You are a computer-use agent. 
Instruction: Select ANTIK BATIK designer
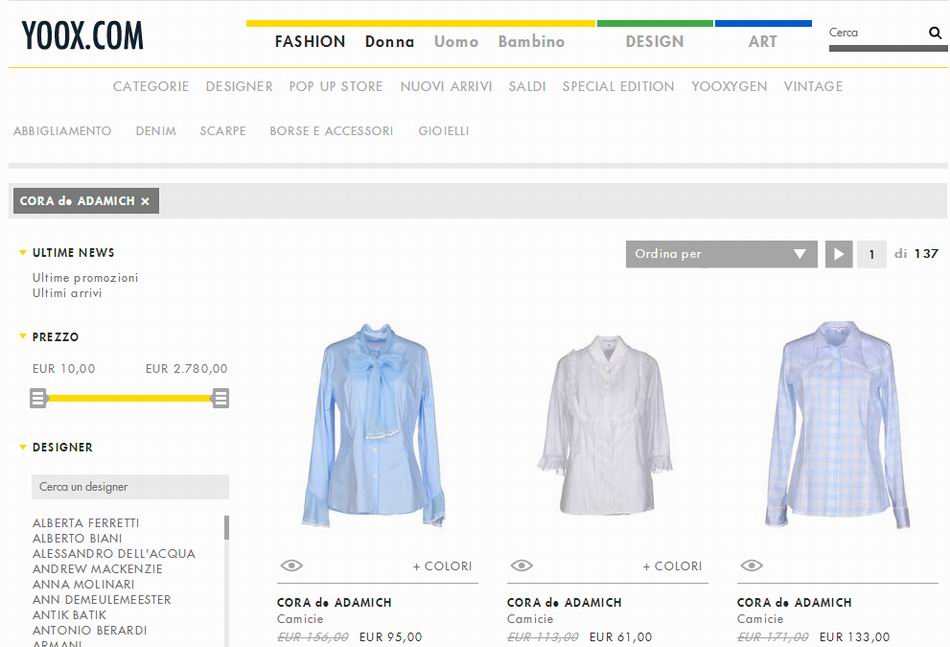coord(69,615)
